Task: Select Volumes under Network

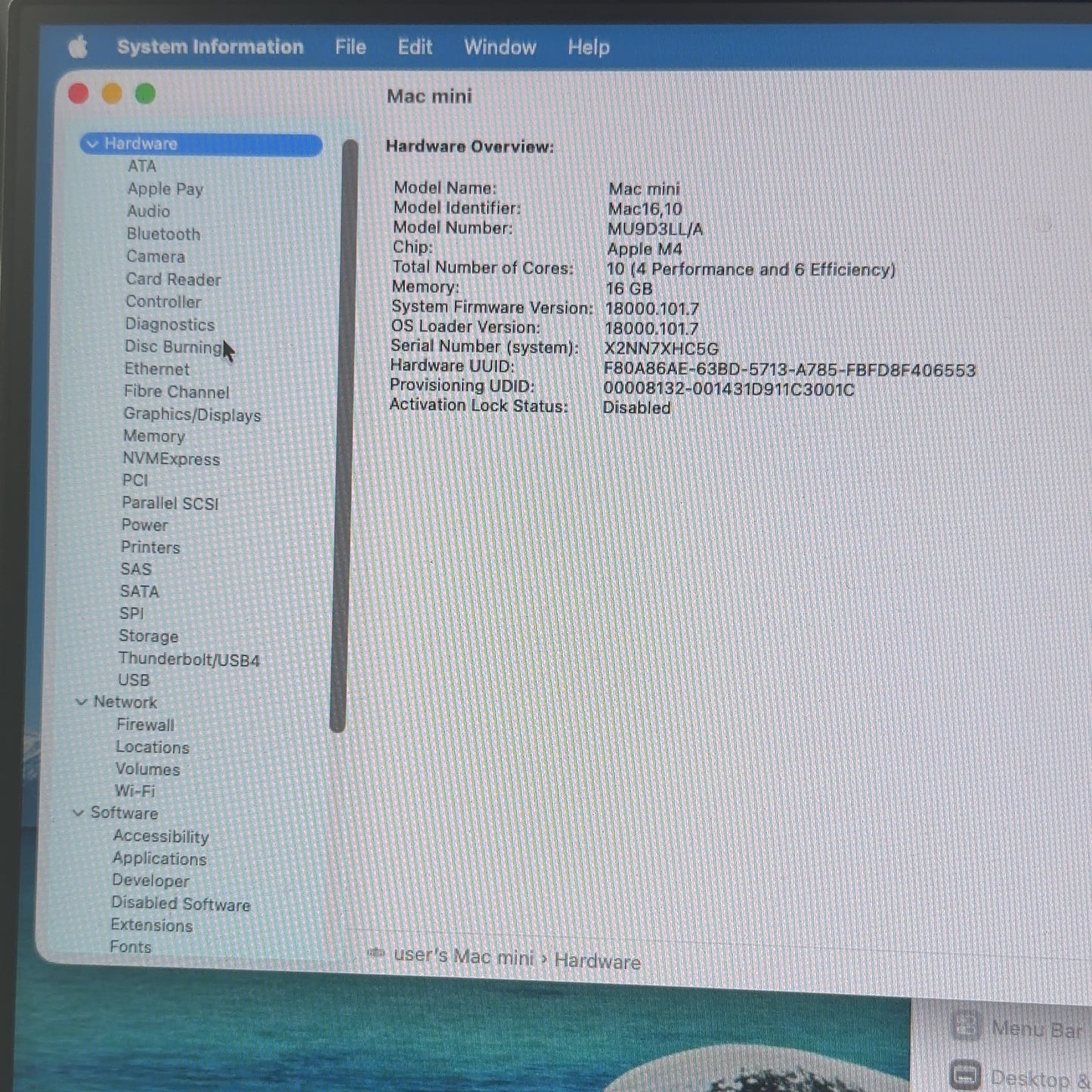Action: (147, 769)
